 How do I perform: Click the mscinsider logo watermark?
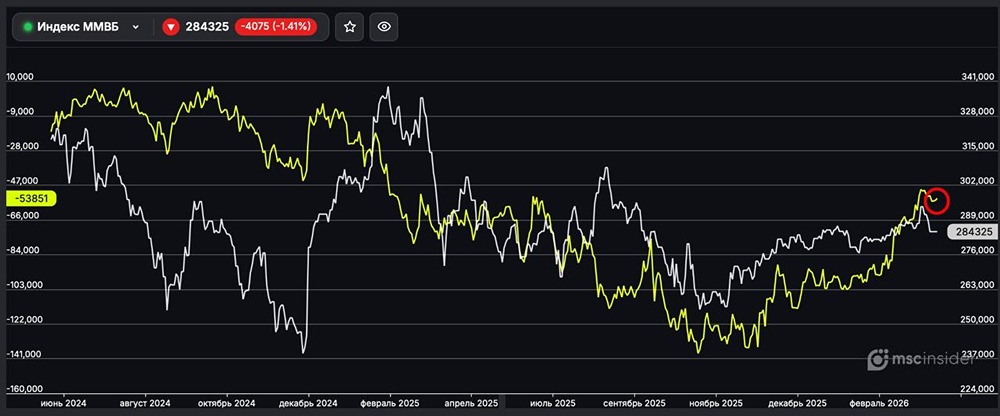pos(921,359)
